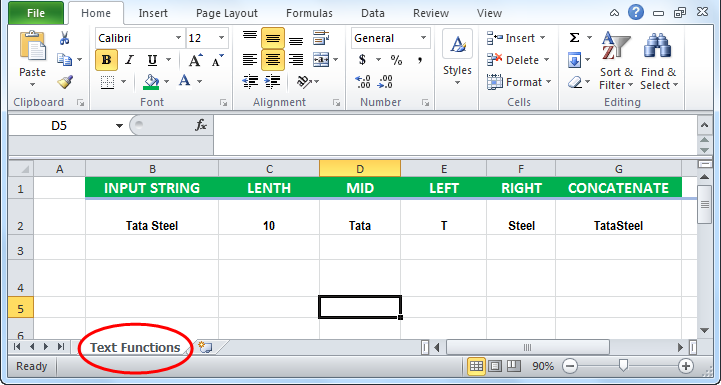This screenshot has width=721, height=385.
Task: Open the Underline style dropdown arrow
Action: pos(168,60)
